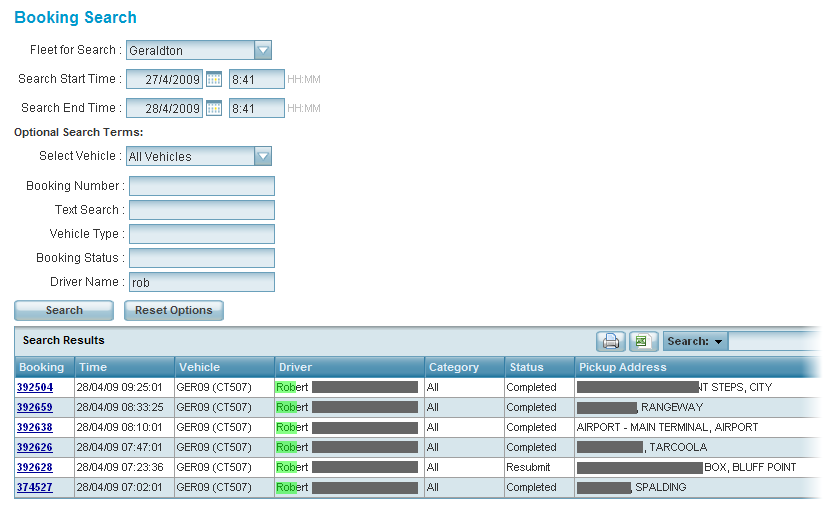Select vehicle cell in booking 392504 row
Screen dimensions: 823x522
225,387
